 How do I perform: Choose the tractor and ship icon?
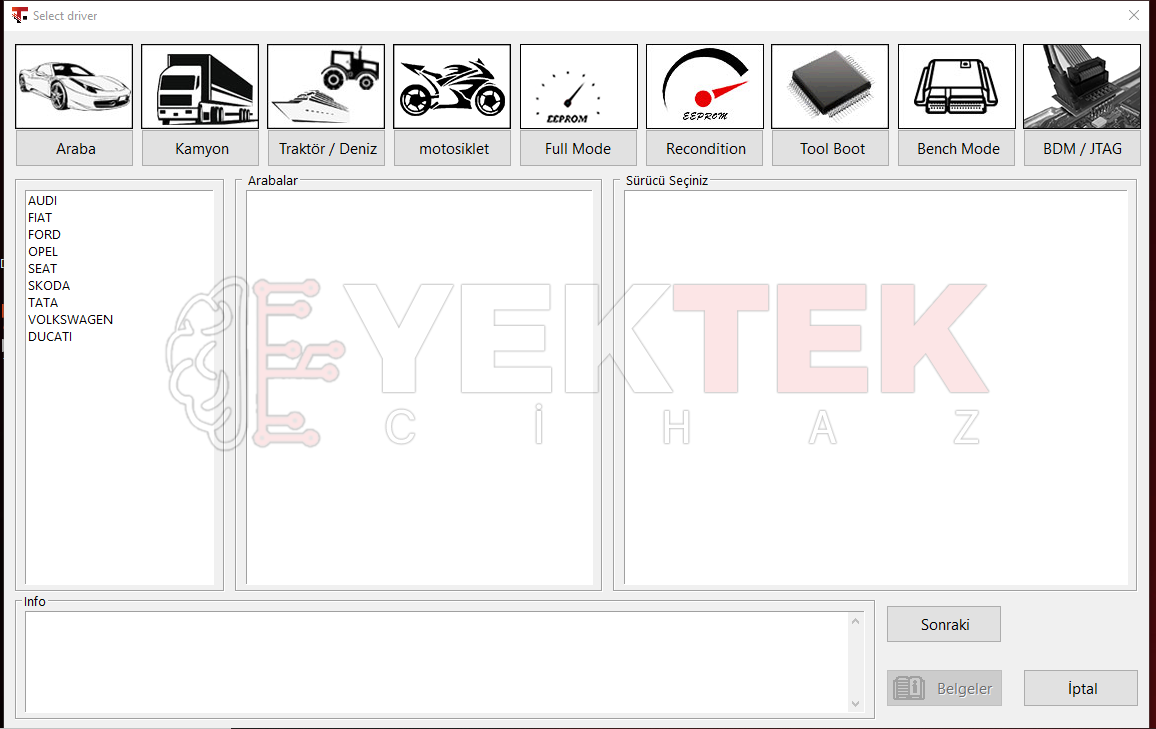[326, 86]
